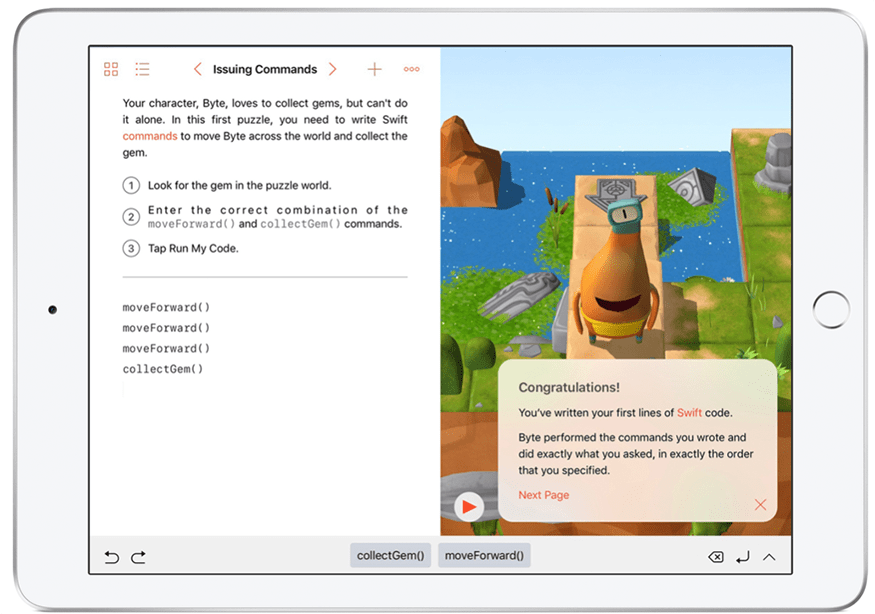The height and width of the screenshot is (614, 875).
Task: Tap the plus icon to add content
Action: 374,69
